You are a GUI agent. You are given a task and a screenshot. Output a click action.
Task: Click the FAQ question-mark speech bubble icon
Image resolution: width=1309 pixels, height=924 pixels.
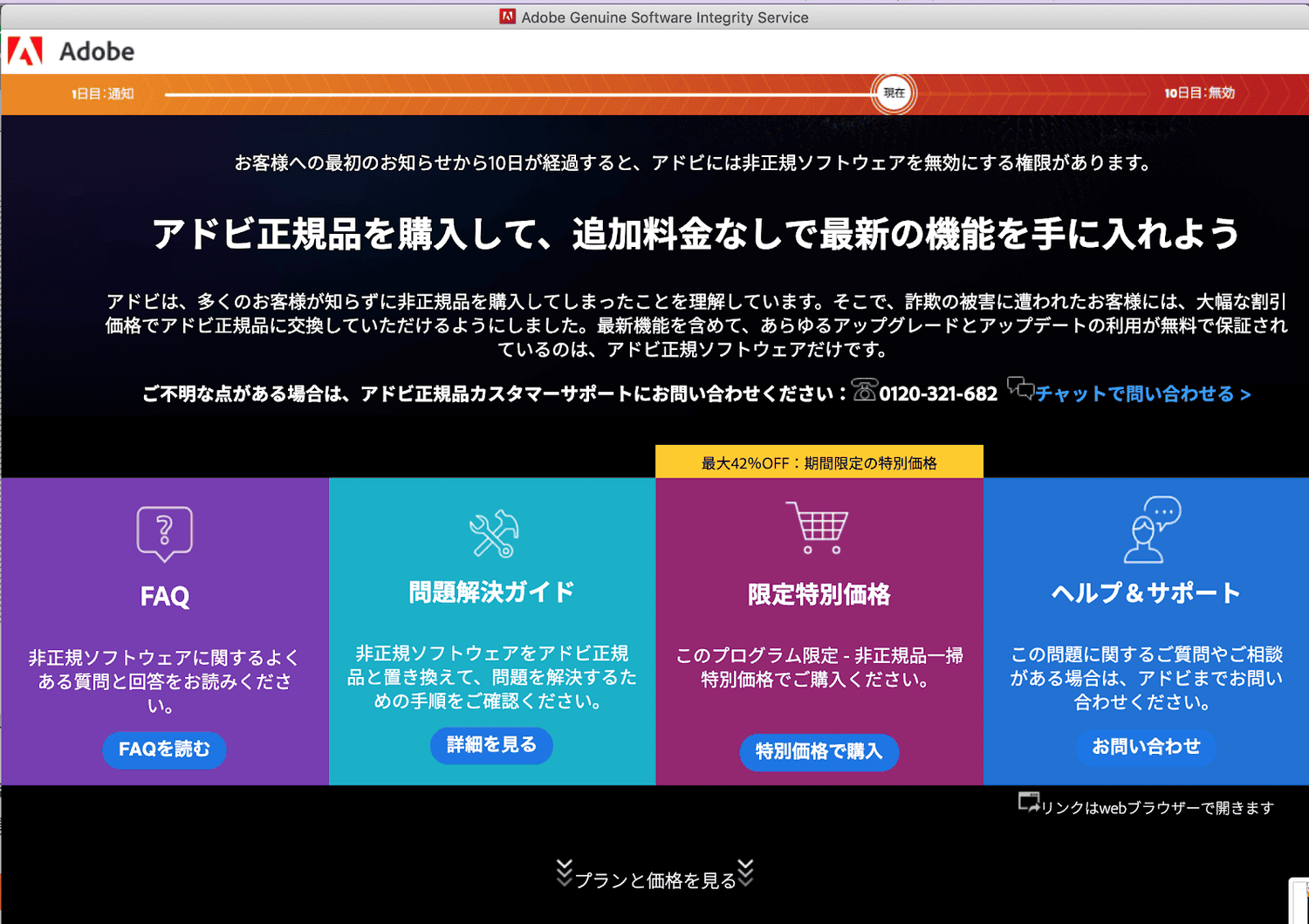[x=164, y=533]
